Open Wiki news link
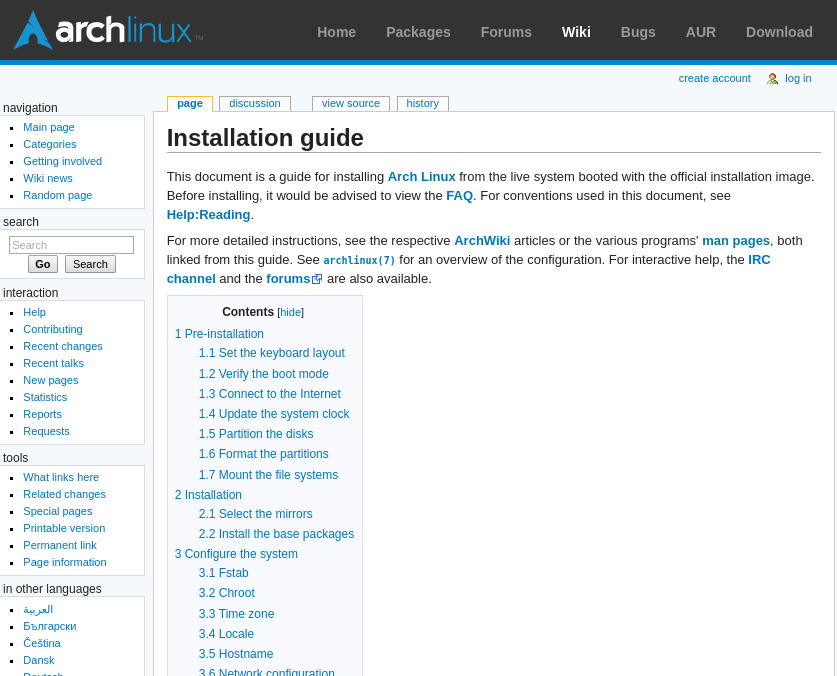This screenshot has width=837, height=676. pos(48,178)
